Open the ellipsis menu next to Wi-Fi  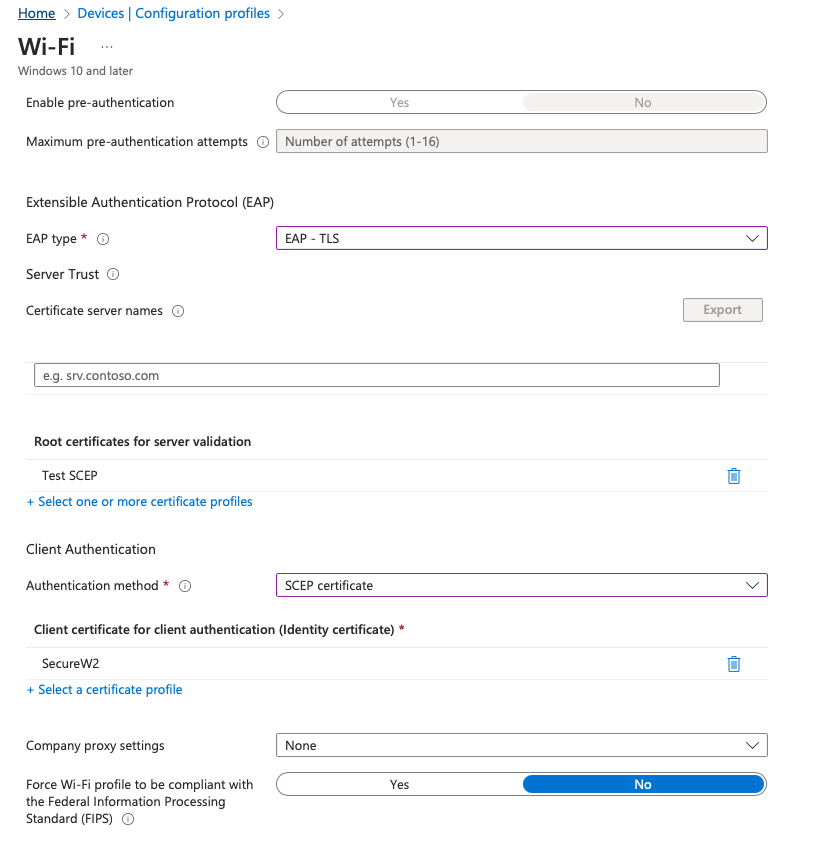click(107, 47)
